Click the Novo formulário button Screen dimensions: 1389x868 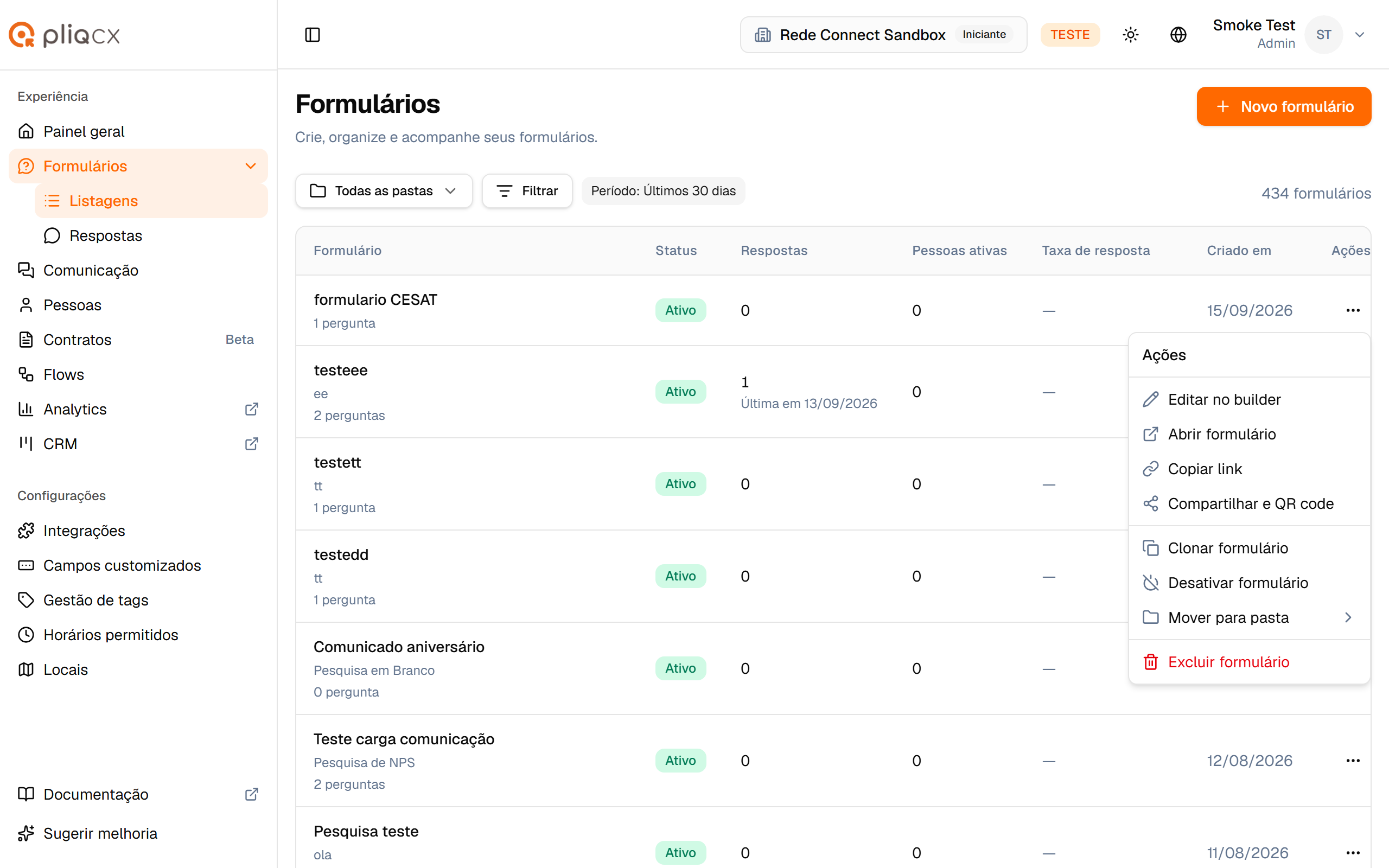coord(1283,106)
